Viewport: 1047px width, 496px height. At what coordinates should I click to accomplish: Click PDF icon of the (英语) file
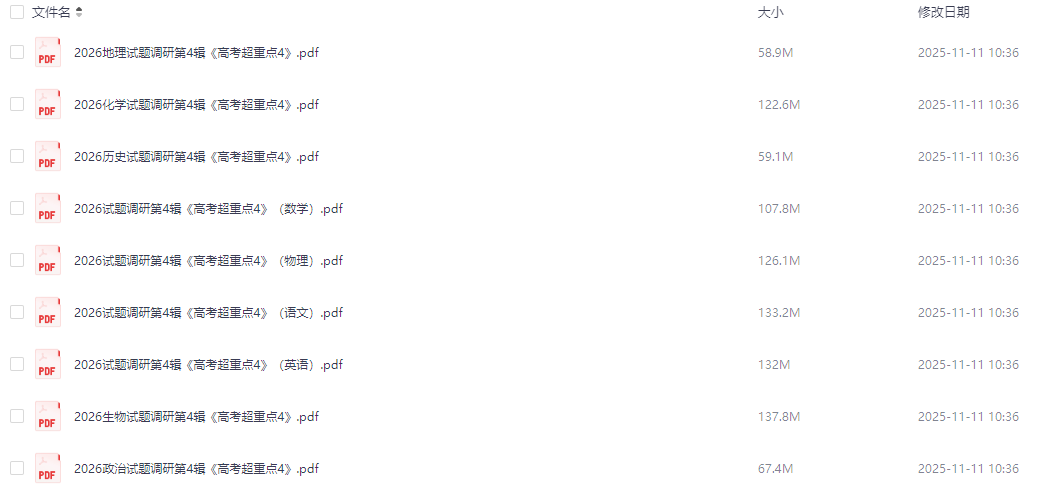[47, 364]
